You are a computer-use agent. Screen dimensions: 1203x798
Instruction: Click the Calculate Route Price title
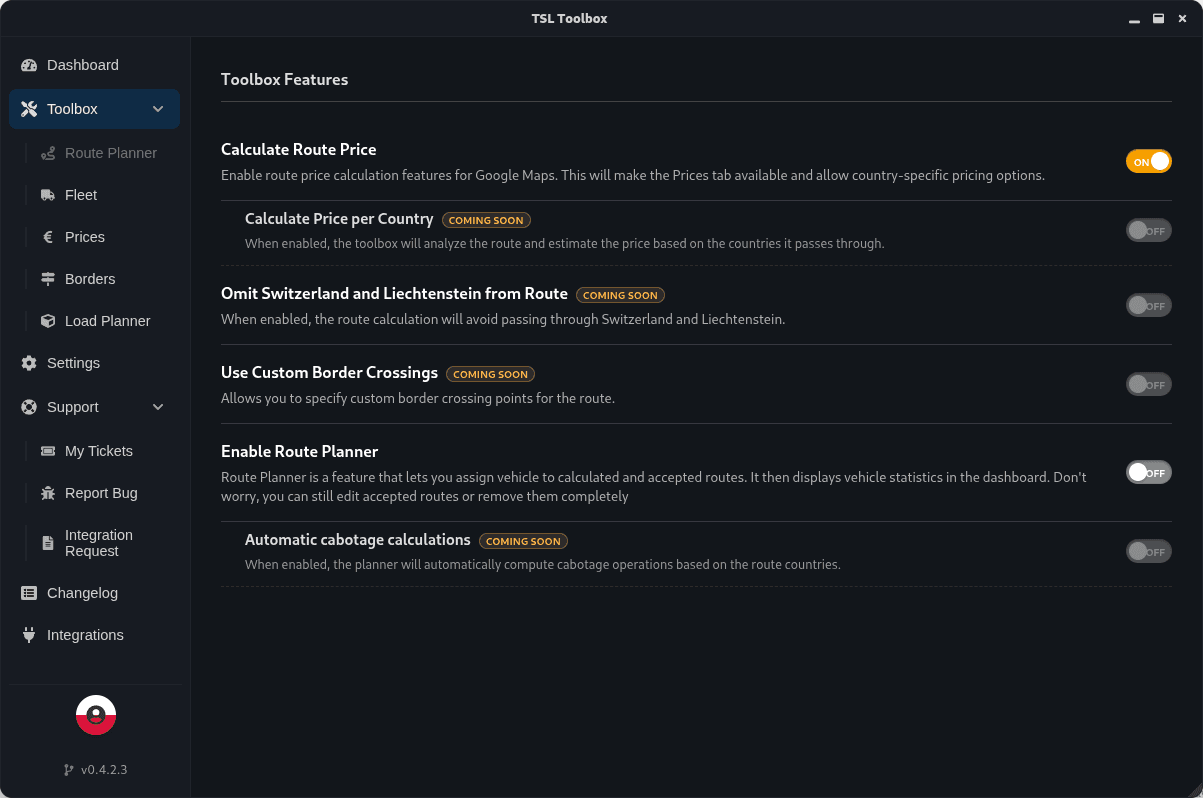299,149
